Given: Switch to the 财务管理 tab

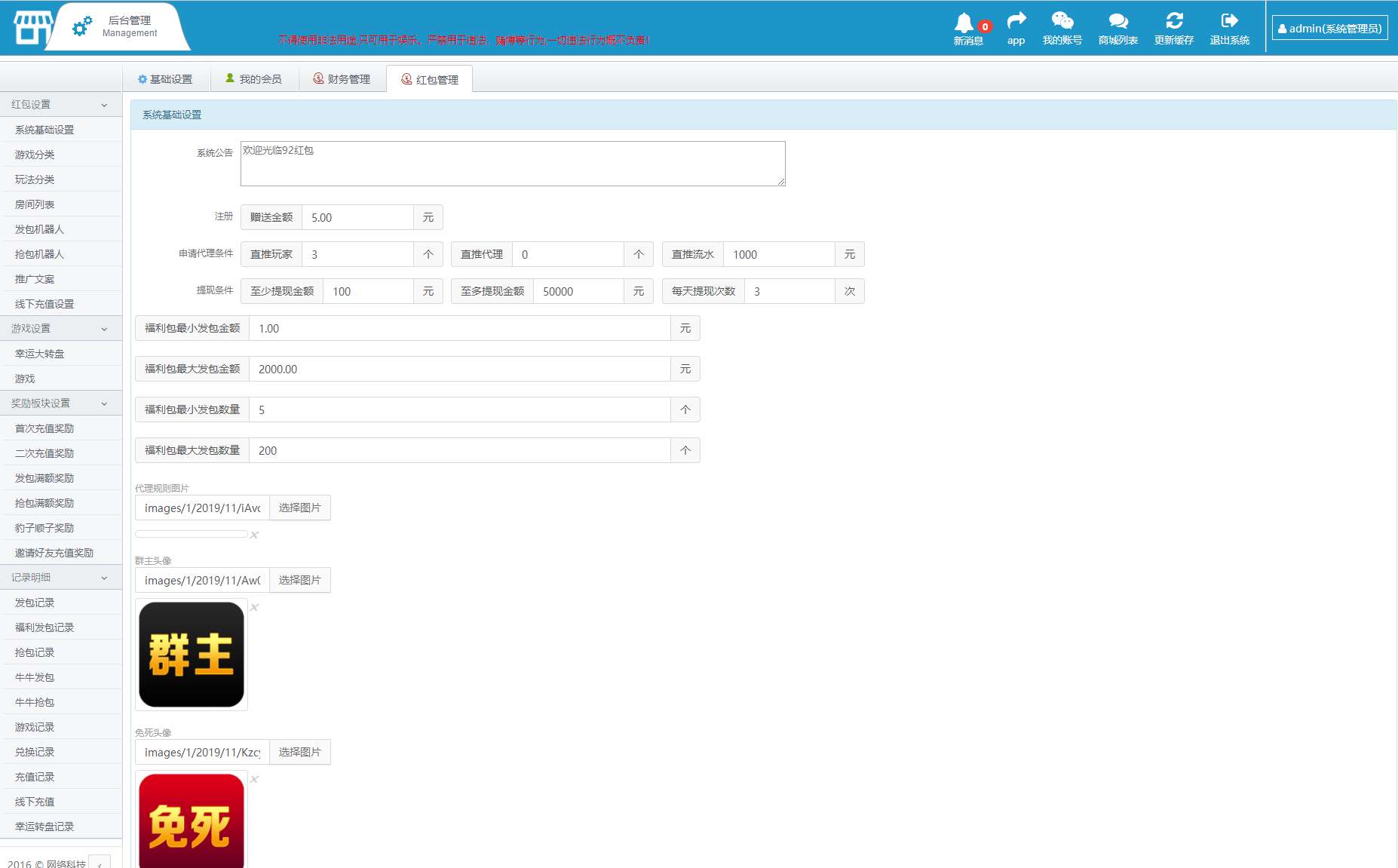Looking at the screenshot, I should [342, 79].
